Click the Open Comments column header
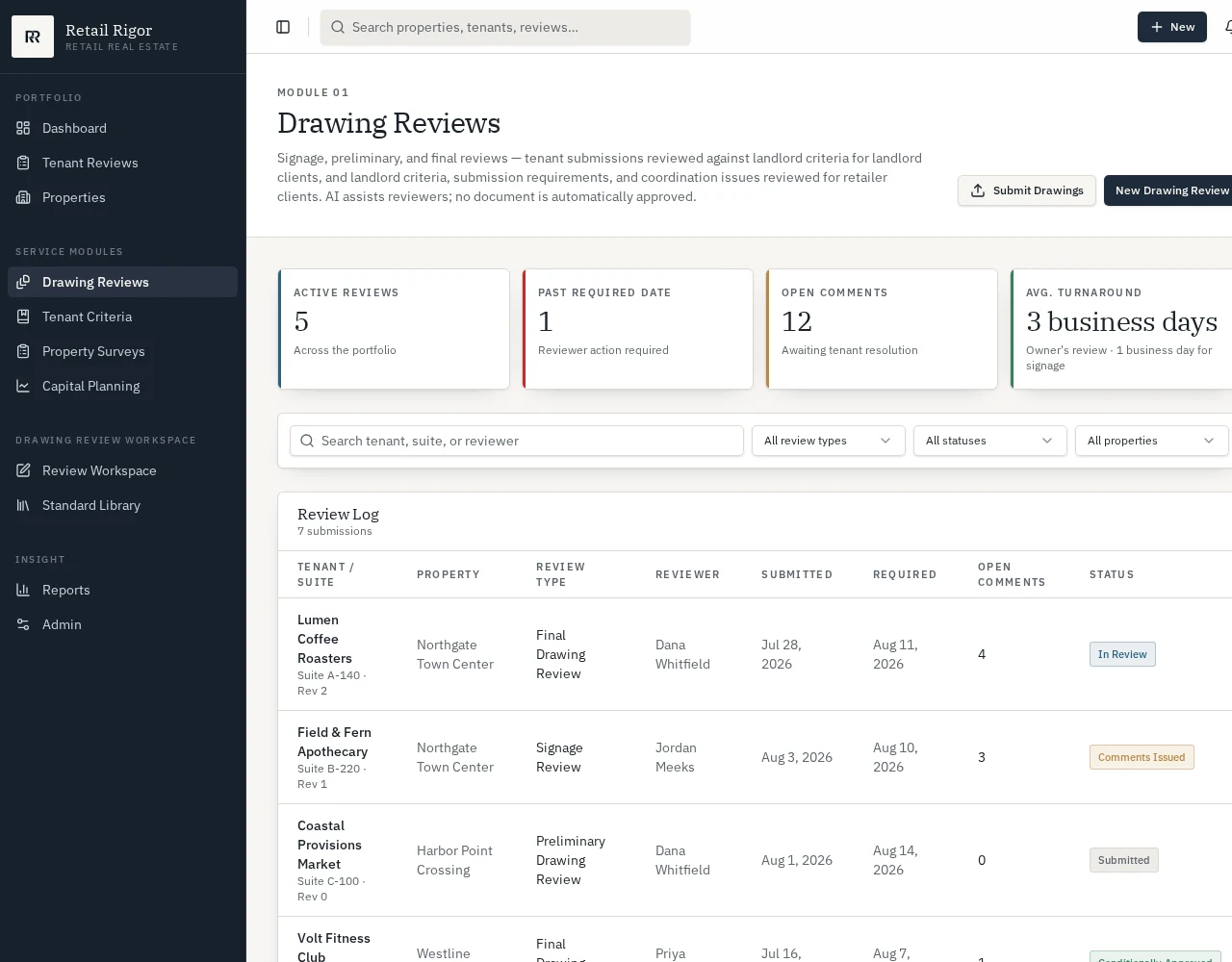Viewport: 1232px width, 962px height. 1012,574
